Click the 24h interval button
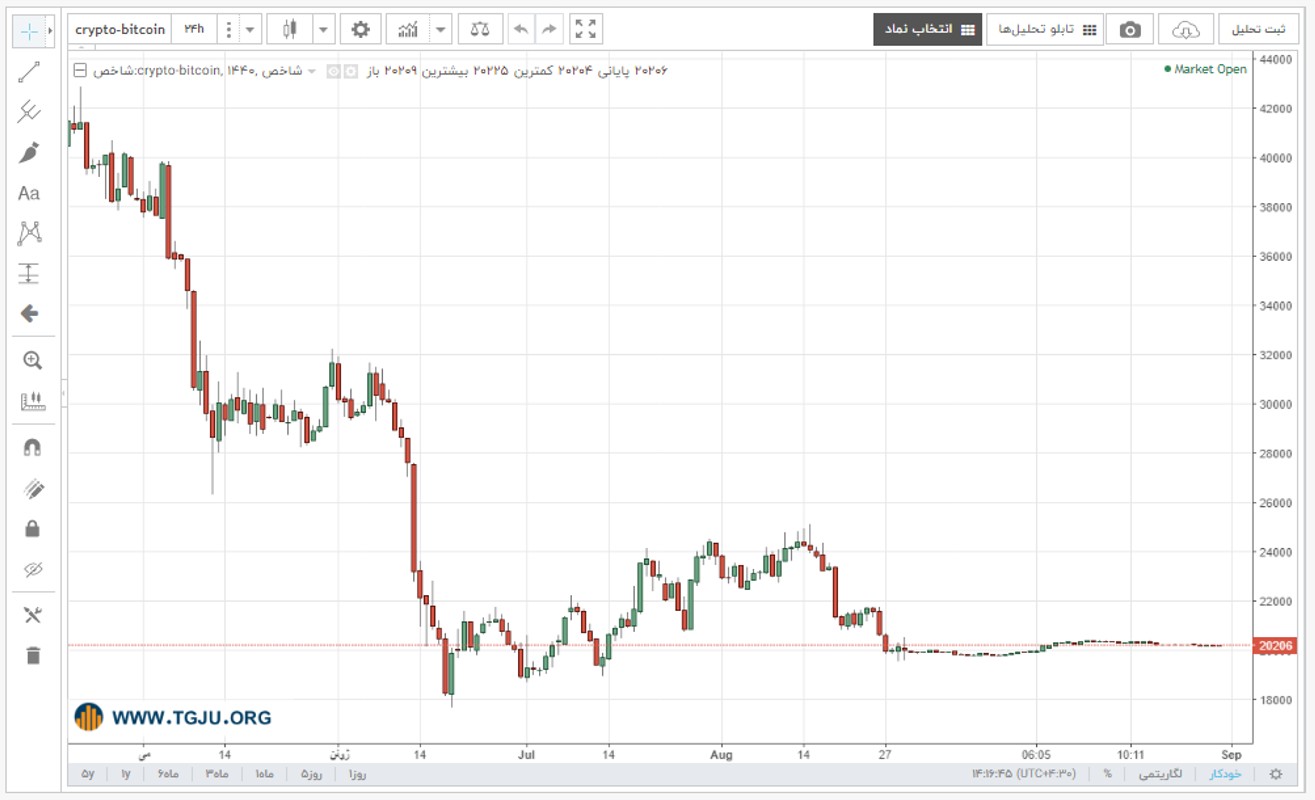 (193, 30)
